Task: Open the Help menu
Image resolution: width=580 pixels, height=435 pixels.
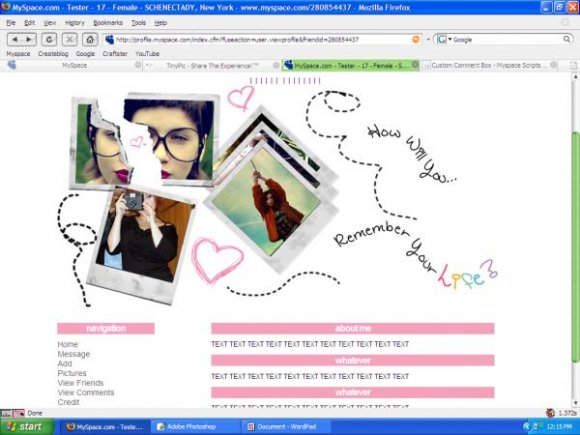Action: click(161, 23)
